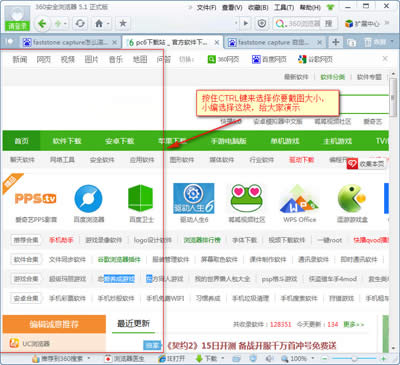Click the favorites star icon
The height and width of the screenshot is (365, 400).
(x=123, y=23)
